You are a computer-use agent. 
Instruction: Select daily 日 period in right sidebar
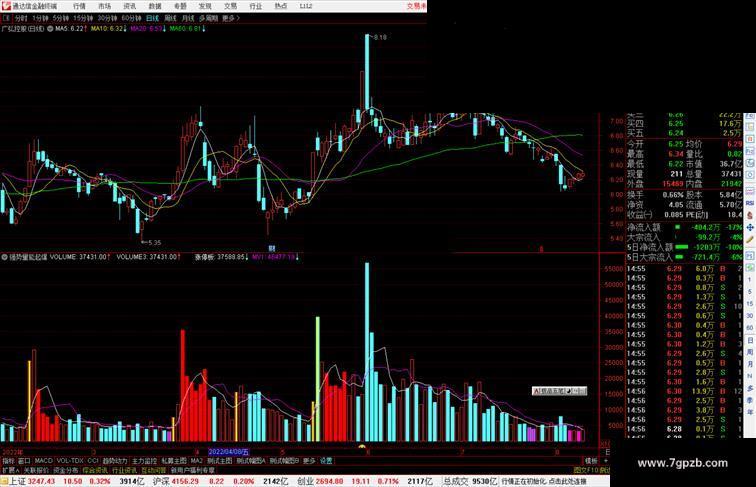coord(750,340)
